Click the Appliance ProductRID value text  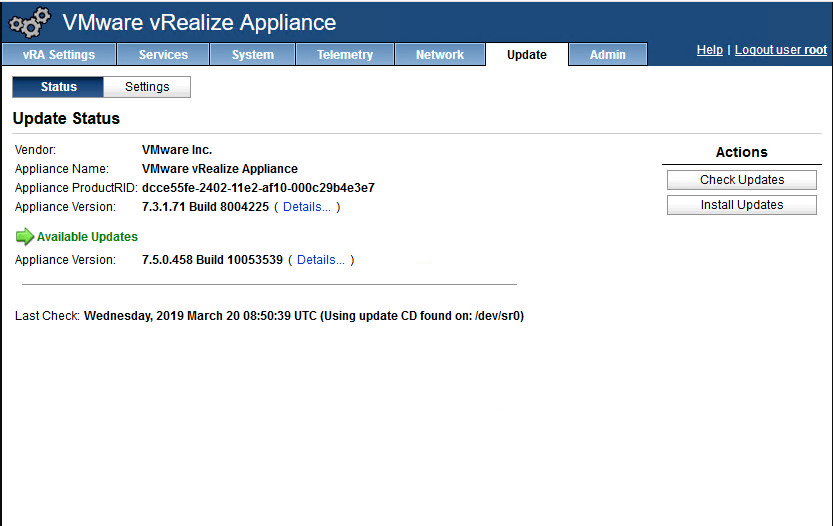point(258,188)
